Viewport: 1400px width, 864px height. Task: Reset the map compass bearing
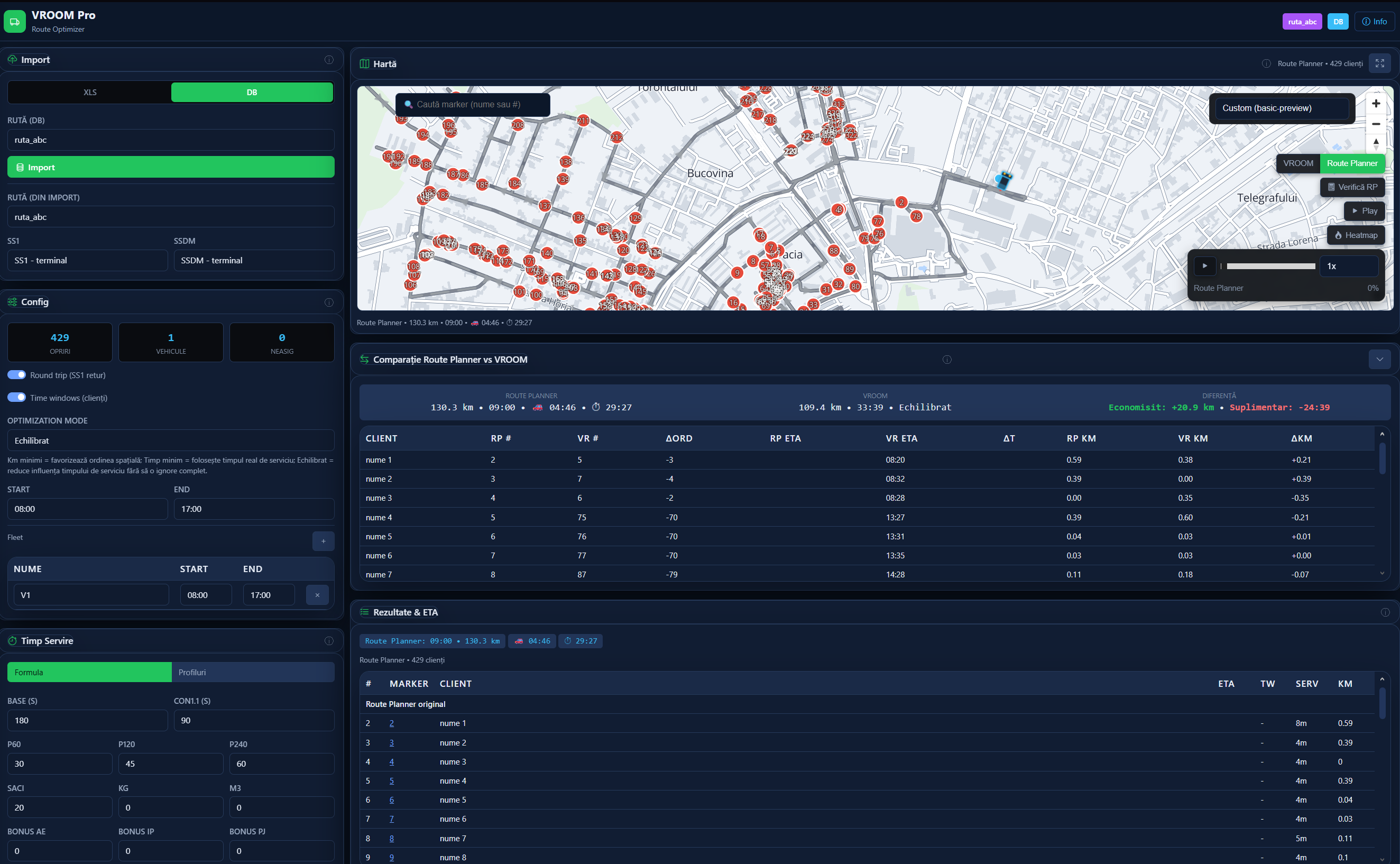click(x=1376, y=143)
